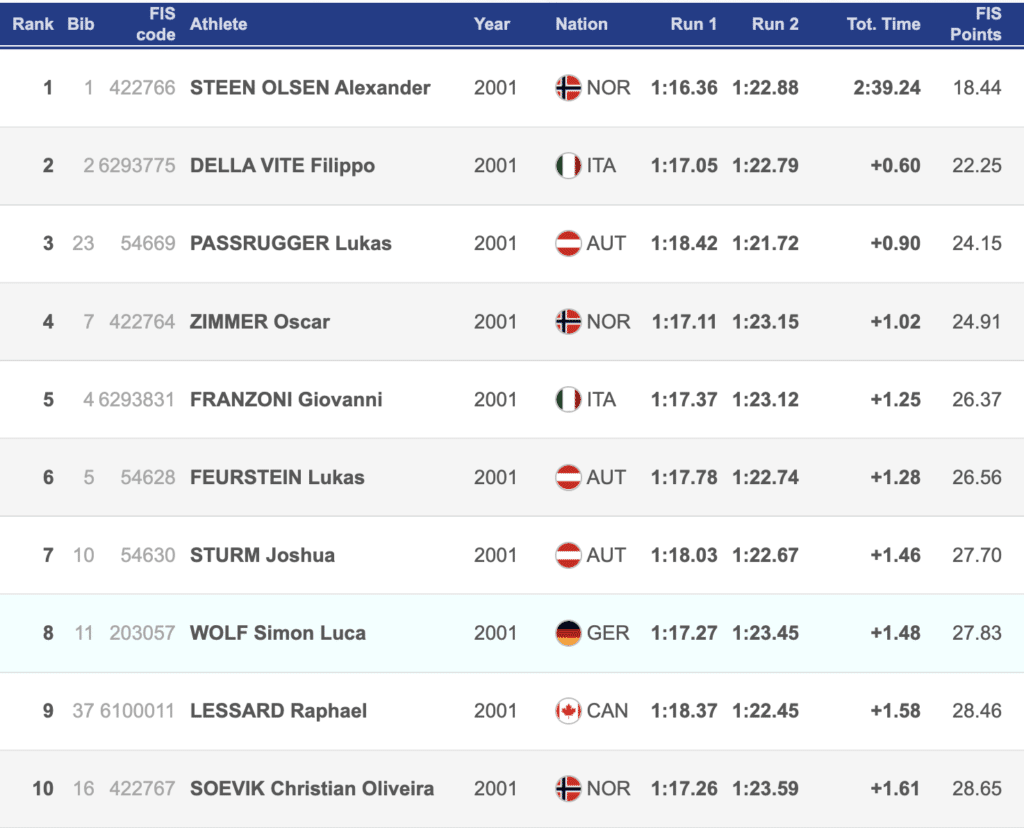Sort by the Athlete column header
This screenshot has height=828, width=1024.
(x=218, y=24)
